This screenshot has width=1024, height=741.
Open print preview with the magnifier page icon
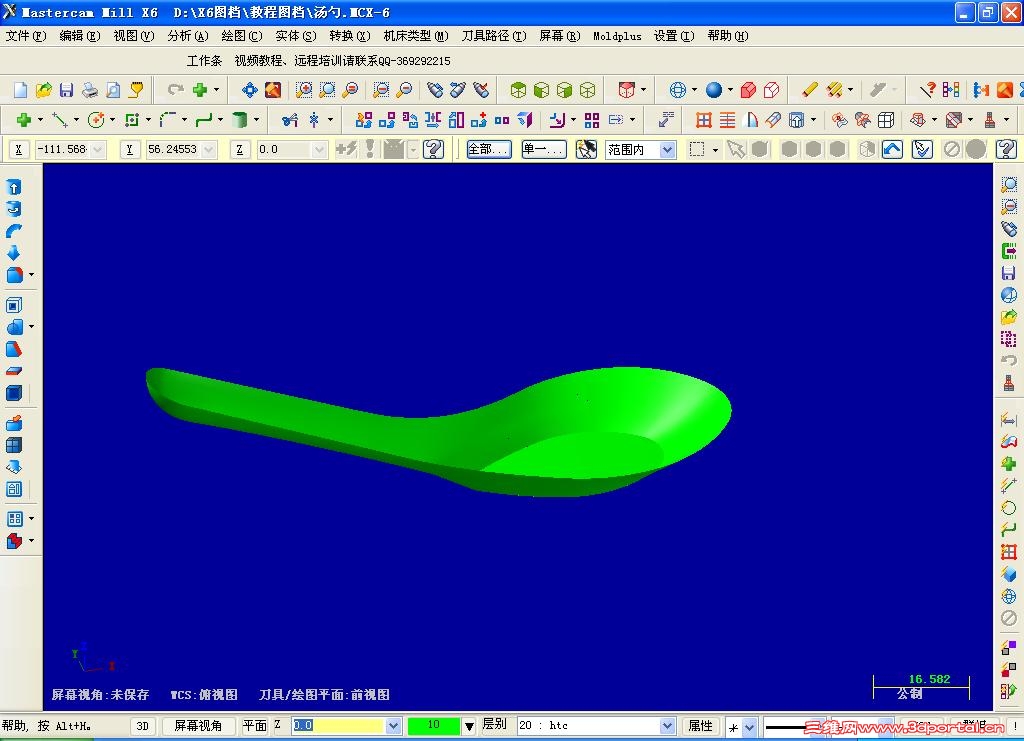(x=113, y=90)
